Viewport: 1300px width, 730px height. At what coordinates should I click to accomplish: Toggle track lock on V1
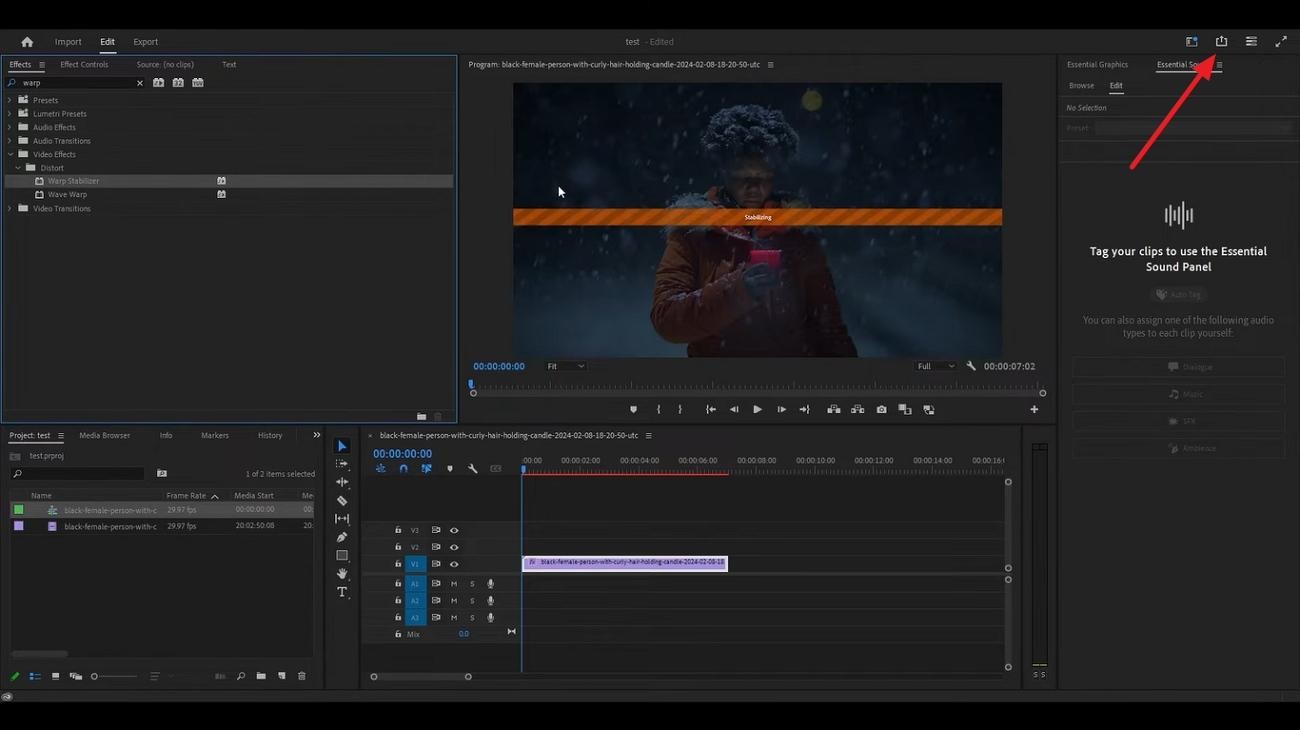pyautogui.click(x=398, y=565)
